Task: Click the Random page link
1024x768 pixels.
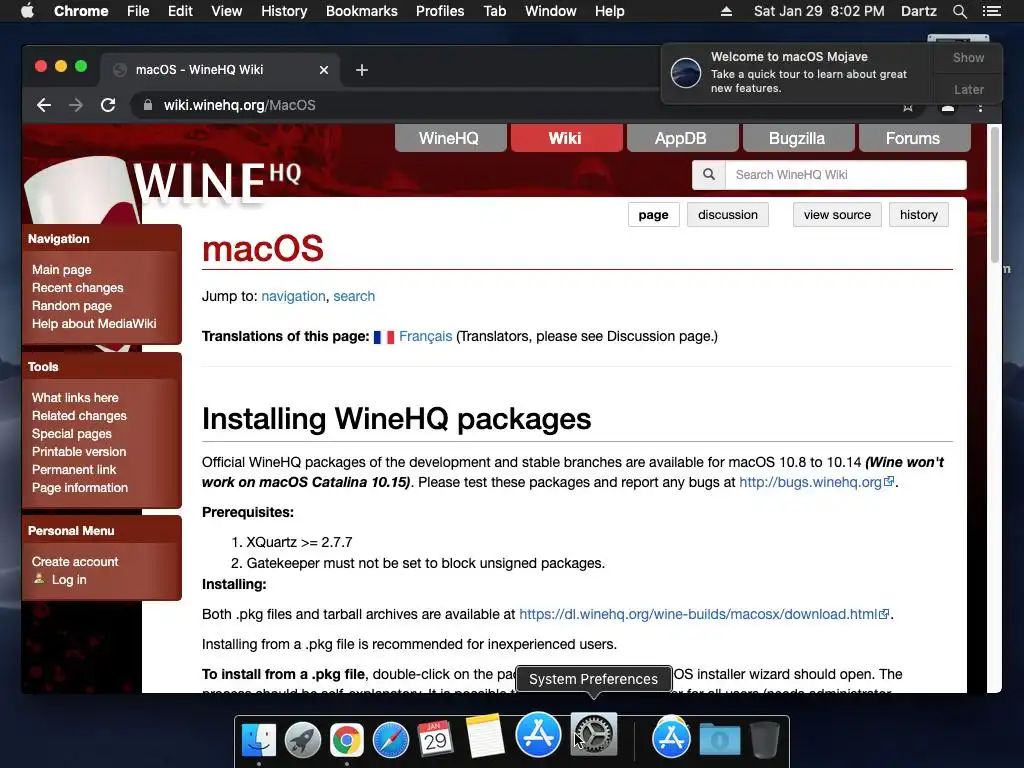Action: click(71, 306)
